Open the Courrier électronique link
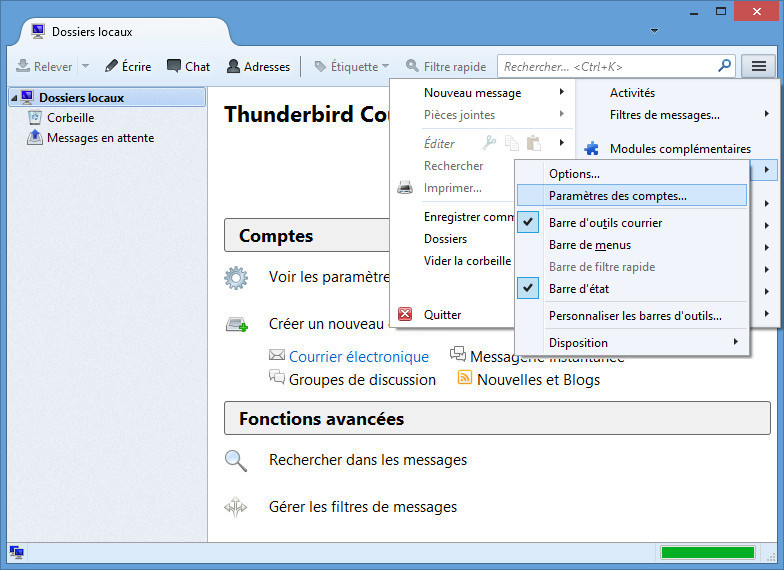 pos(358,356)
